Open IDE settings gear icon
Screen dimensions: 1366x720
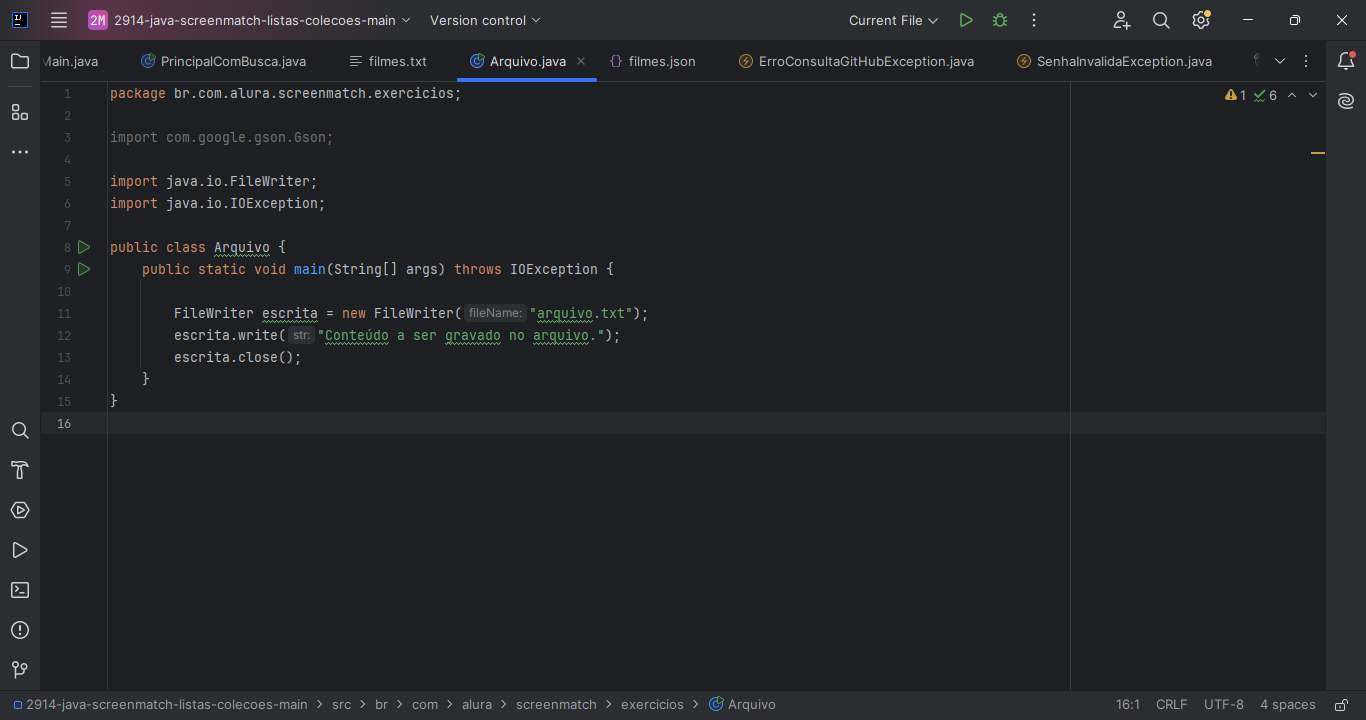point(1201,20)
